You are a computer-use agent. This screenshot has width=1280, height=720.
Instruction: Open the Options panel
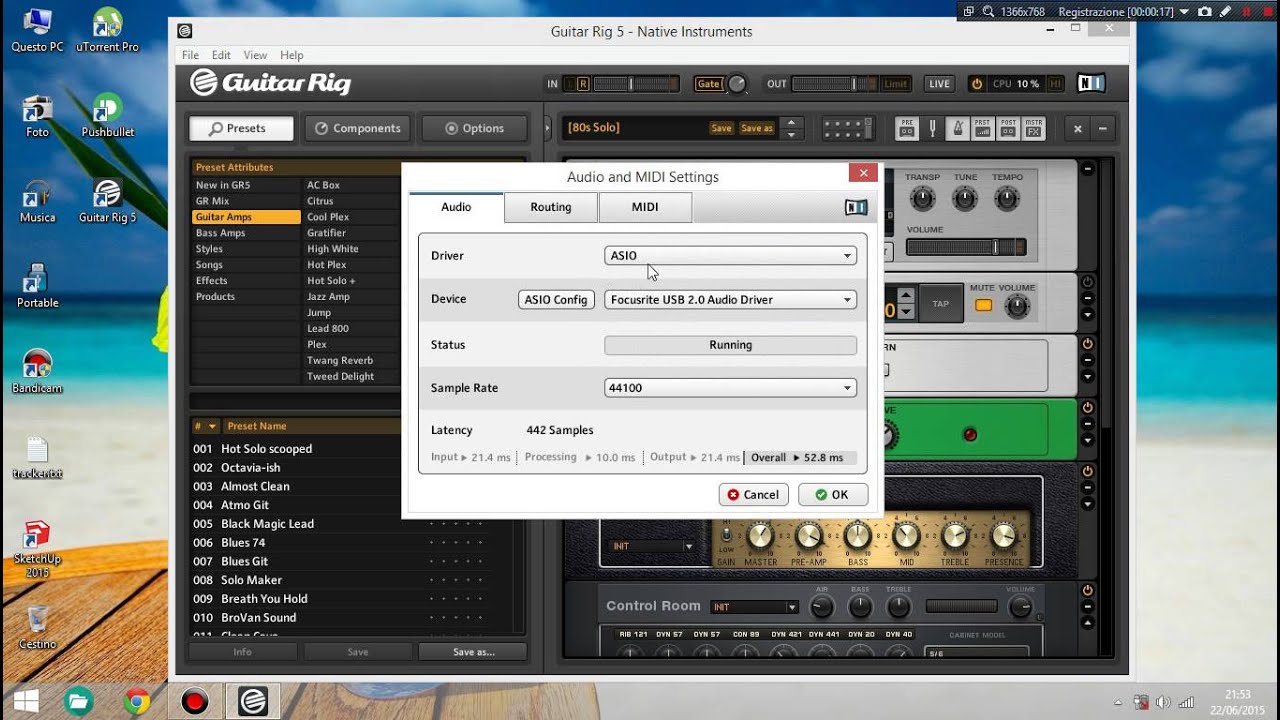[475, 128]
